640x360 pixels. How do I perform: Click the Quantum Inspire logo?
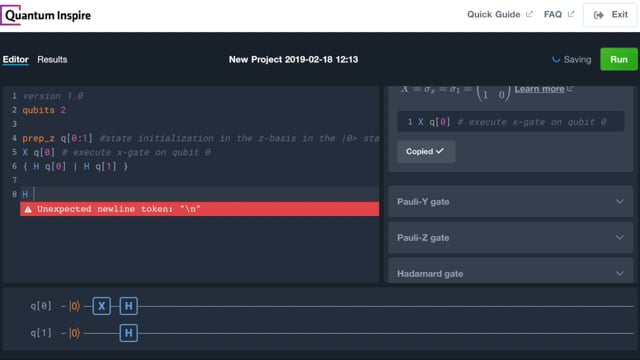point(46,15)
